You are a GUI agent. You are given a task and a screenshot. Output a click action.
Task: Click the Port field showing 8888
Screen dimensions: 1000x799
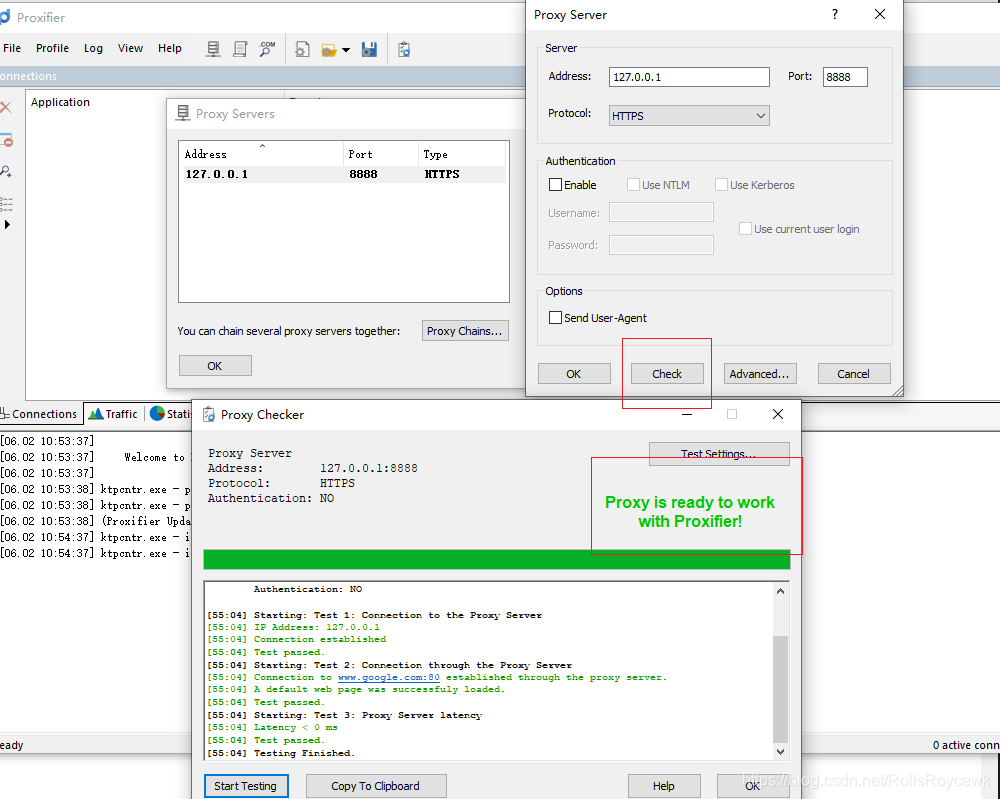pyautogui.click(x=844, y=77)
